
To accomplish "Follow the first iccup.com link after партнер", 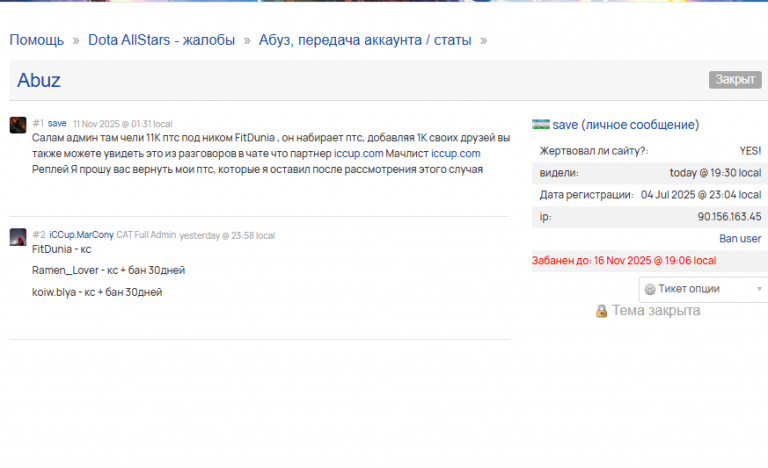I will click(359, 153).
